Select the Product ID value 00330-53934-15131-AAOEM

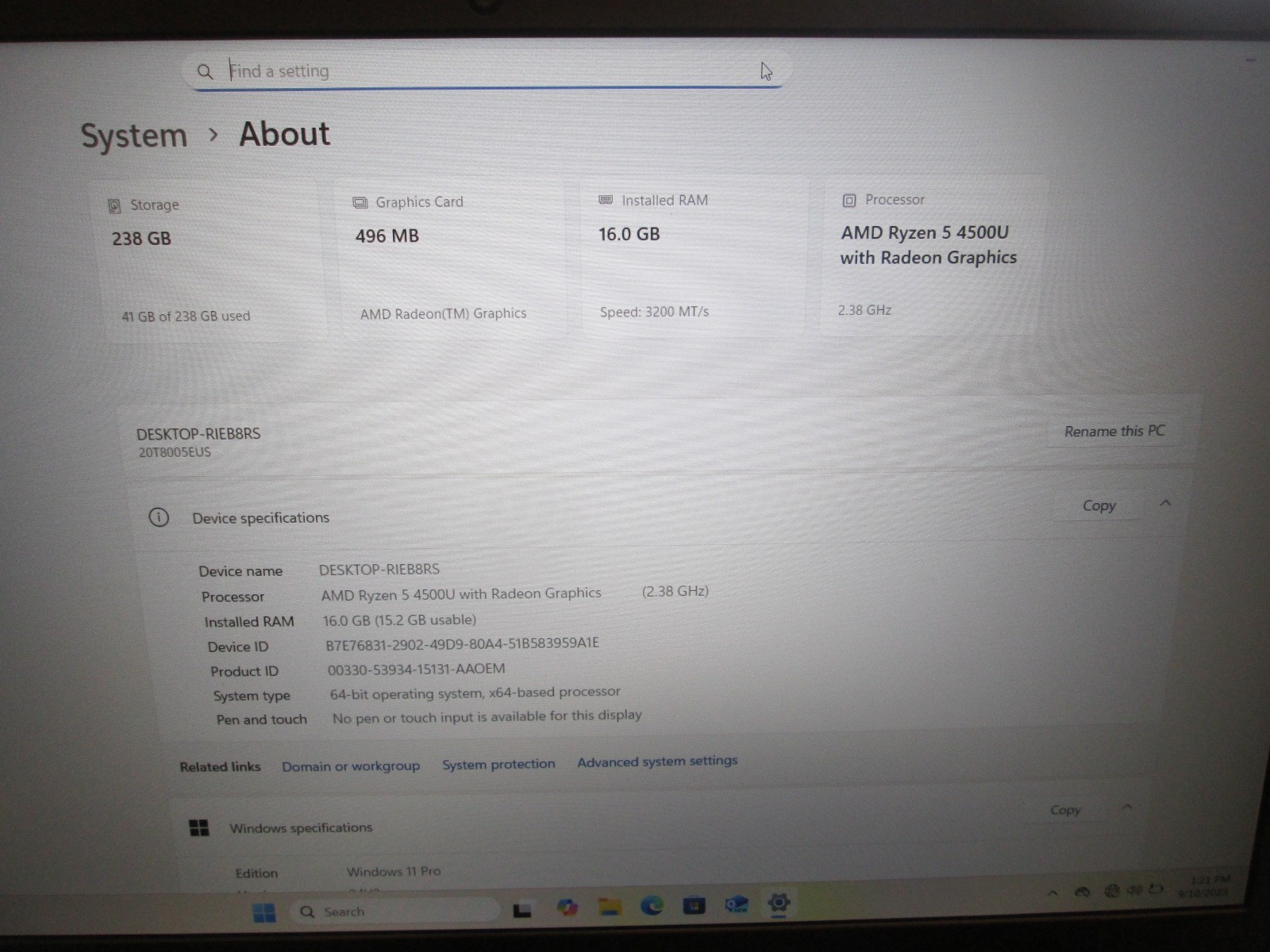click(x=417, y=670)
